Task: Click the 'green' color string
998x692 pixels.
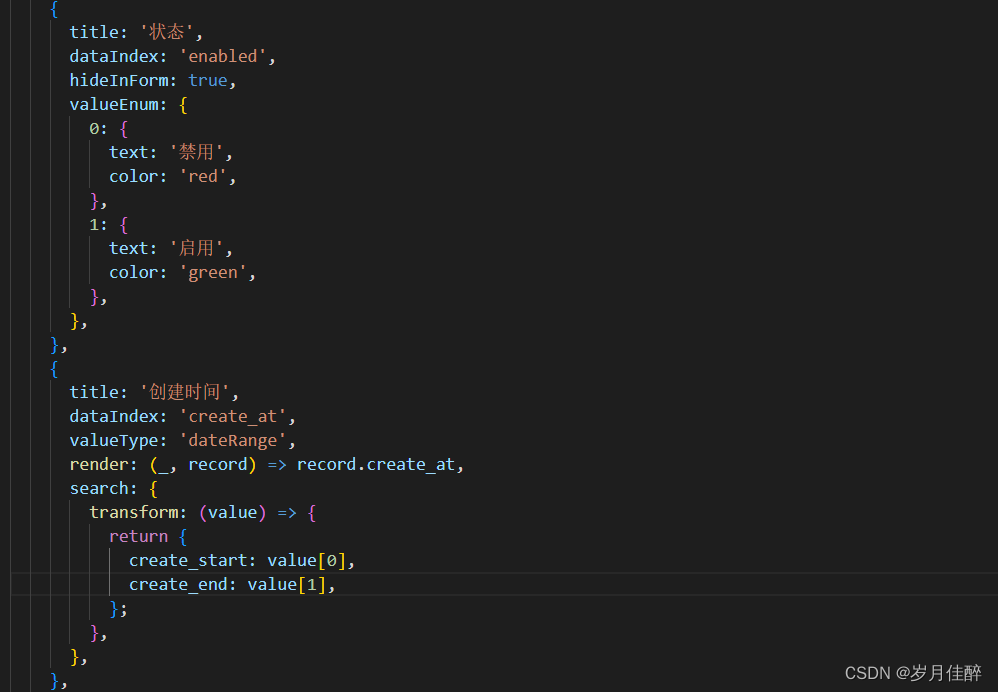Action: click(213, 272)
